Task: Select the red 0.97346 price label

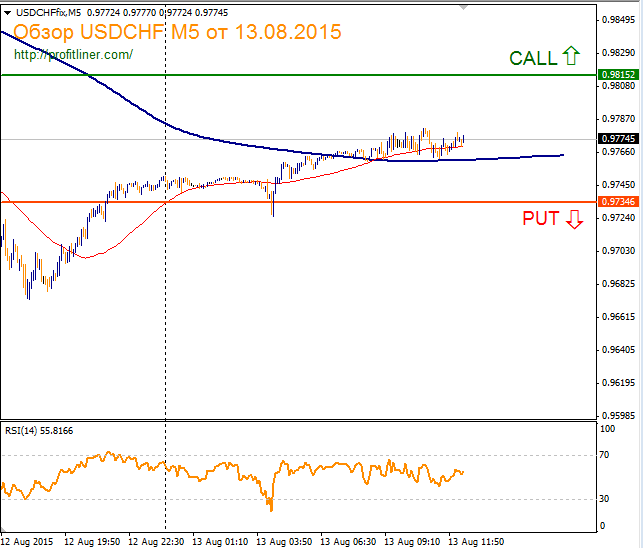Action: [x=618, y=201]
